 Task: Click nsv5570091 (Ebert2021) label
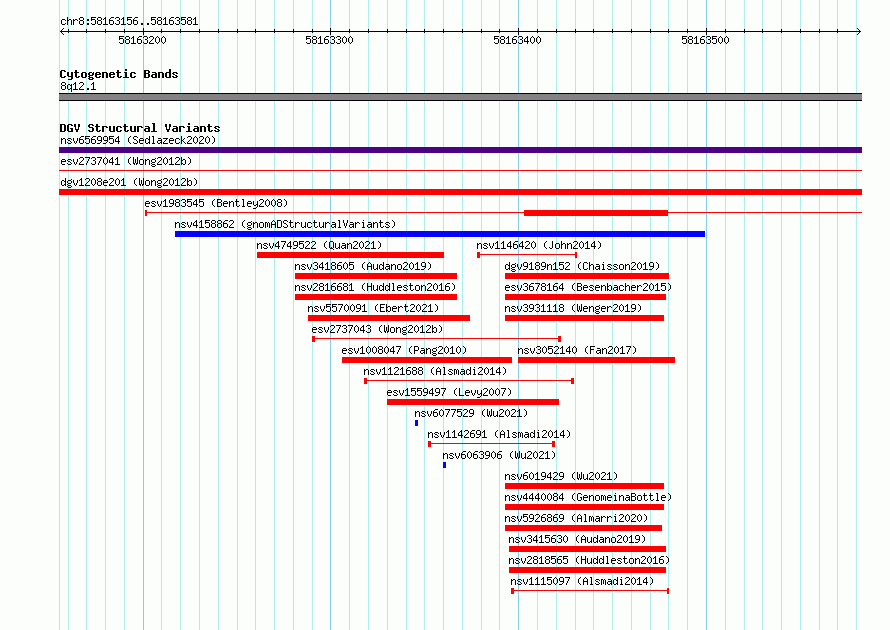373,308
